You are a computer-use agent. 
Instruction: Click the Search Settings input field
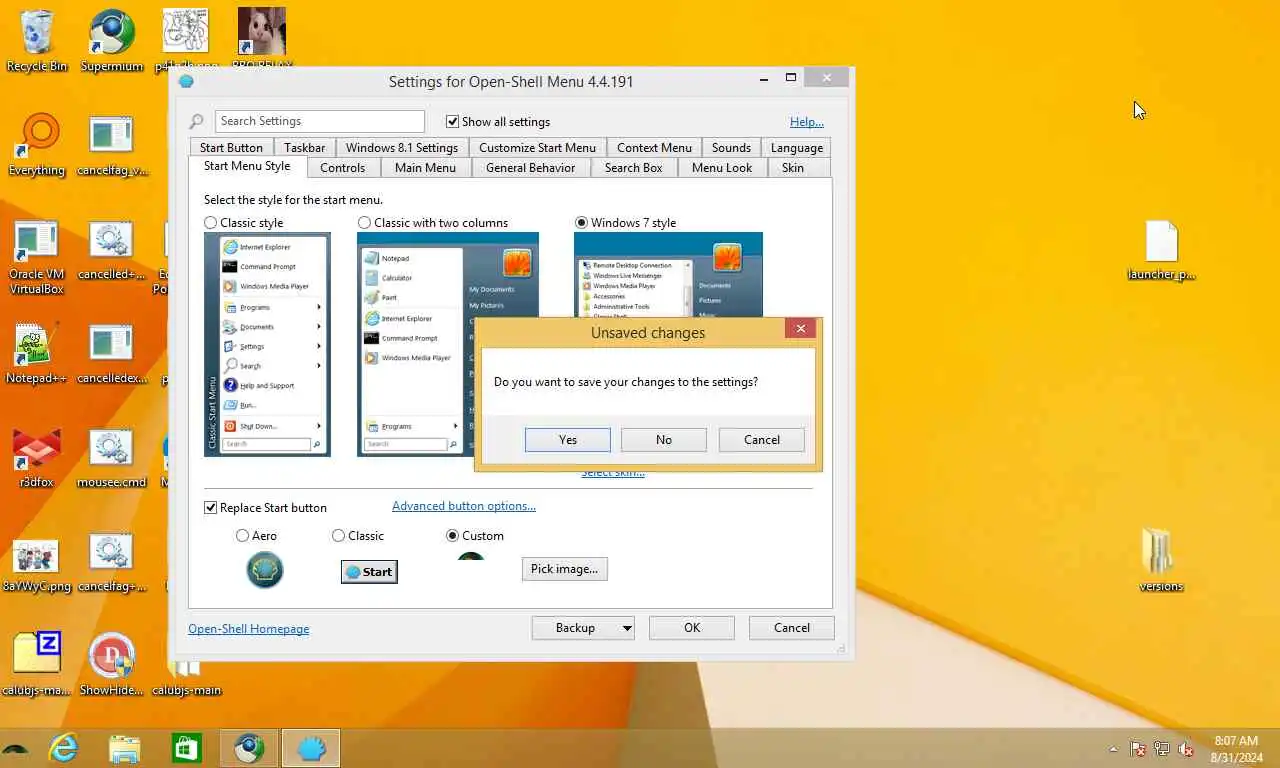tap(320, 121)
